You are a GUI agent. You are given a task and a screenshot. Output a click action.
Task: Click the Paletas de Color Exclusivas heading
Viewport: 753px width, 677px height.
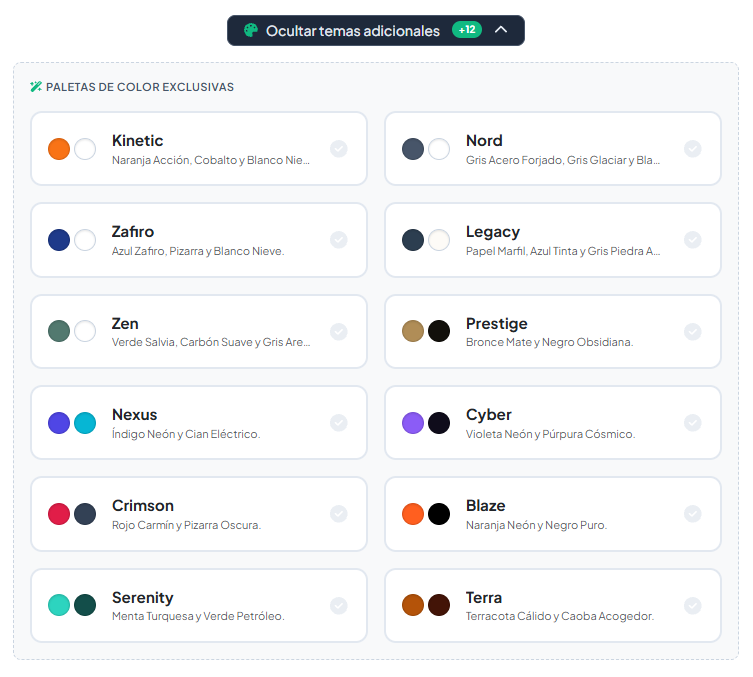[140, 87]
